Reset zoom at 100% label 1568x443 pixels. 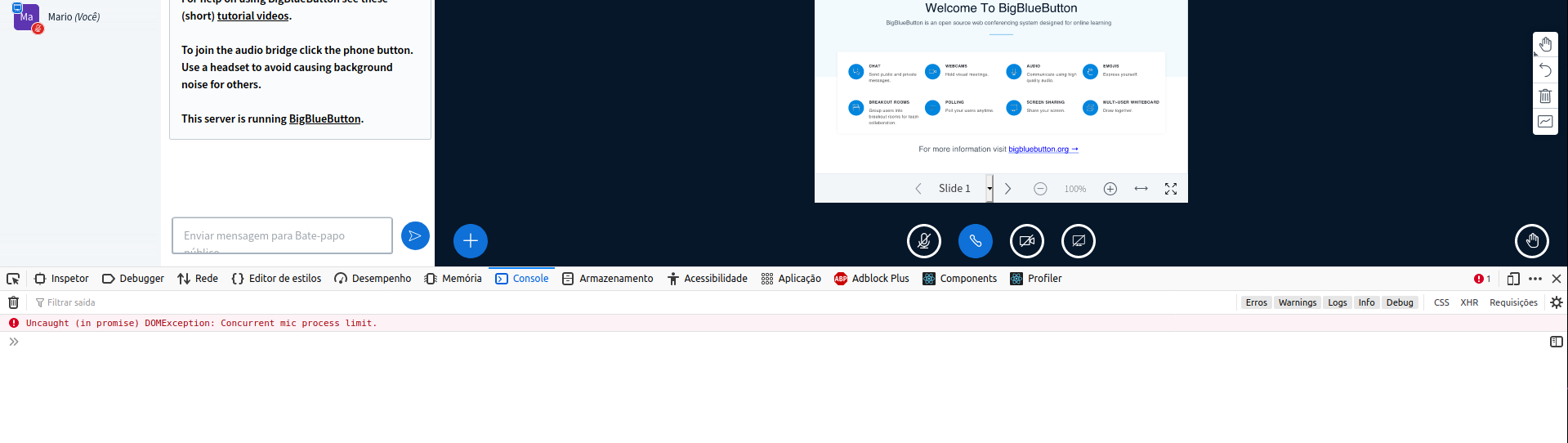[1075, 189]
